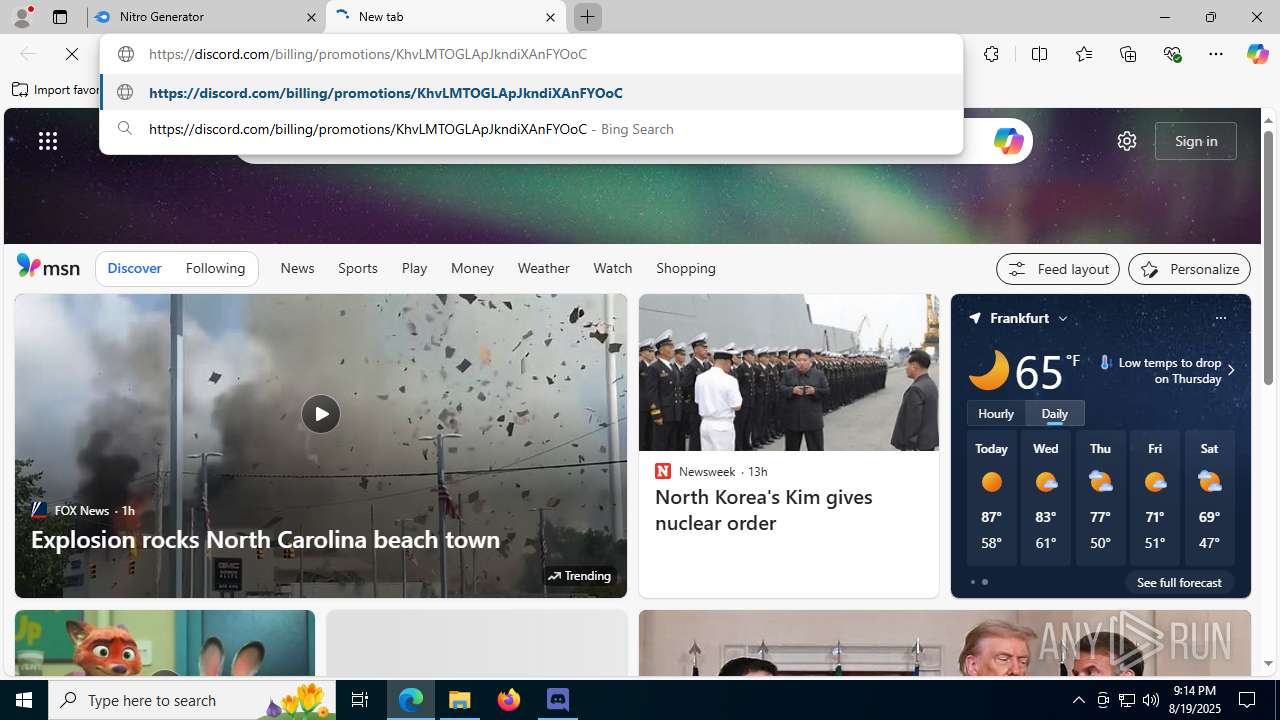
Task: Click the page vertical scrollbar
Action: (x=1268, y=258)
